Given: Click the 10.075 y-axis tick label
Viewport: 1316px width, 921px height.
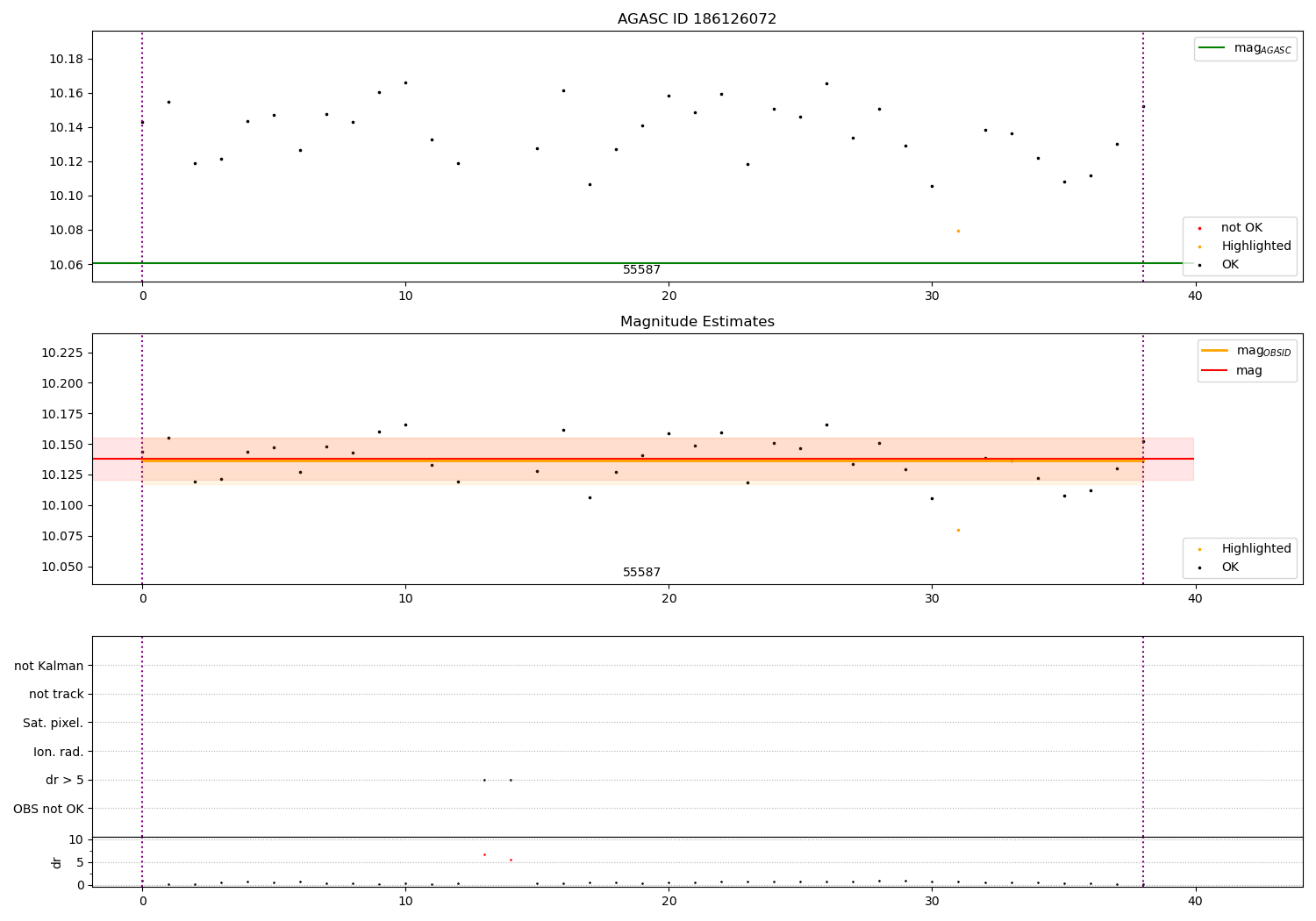Looking at the screenshot, I should click(62, 536).
